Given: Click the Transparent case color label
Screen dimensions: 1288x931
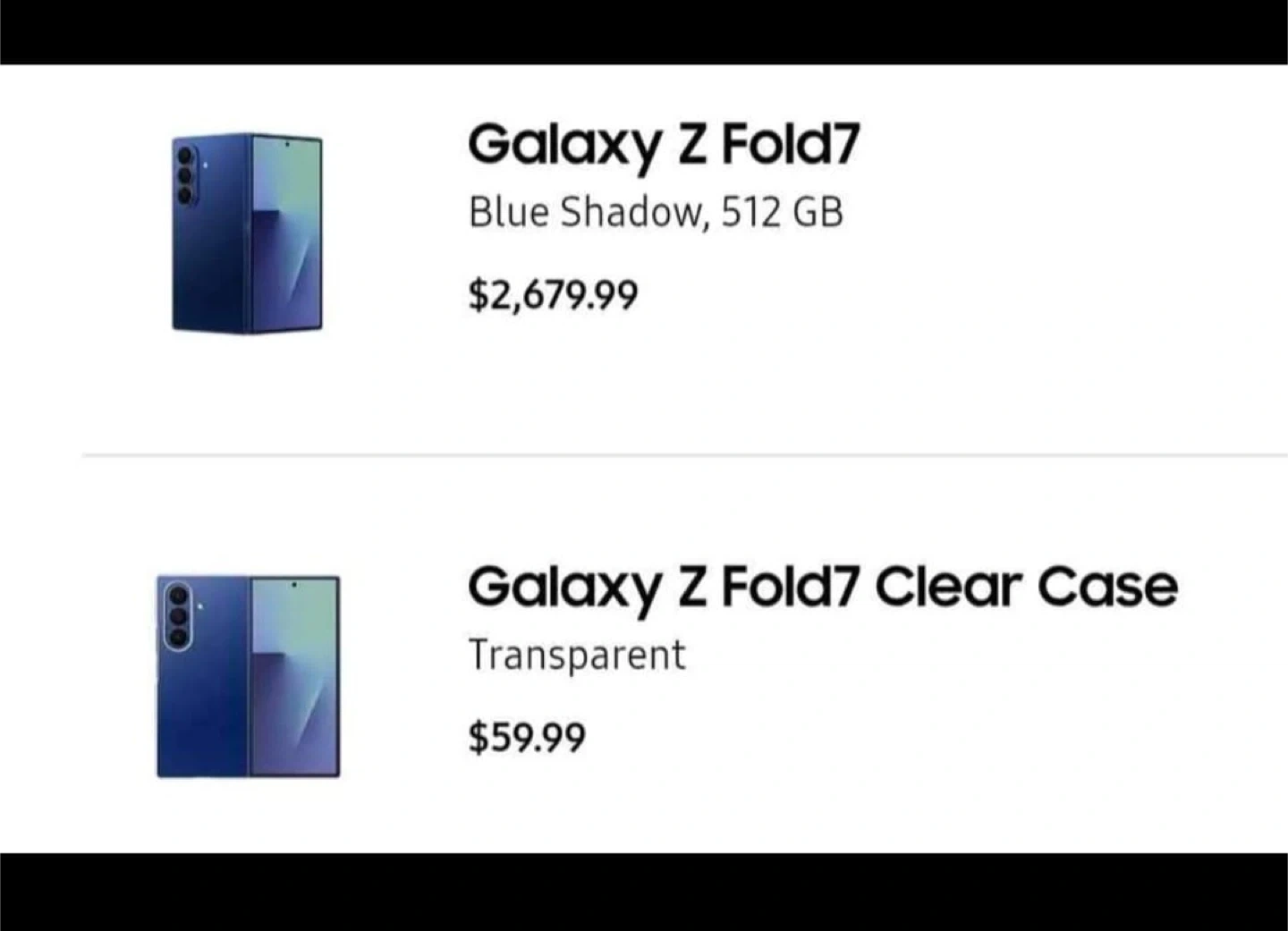Looking at the screenshot, I should tap(576, 655).
